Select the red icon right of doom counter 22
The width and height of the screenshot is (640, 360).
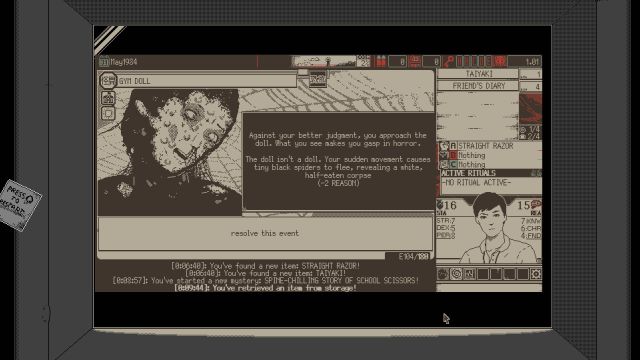(380, 62)
